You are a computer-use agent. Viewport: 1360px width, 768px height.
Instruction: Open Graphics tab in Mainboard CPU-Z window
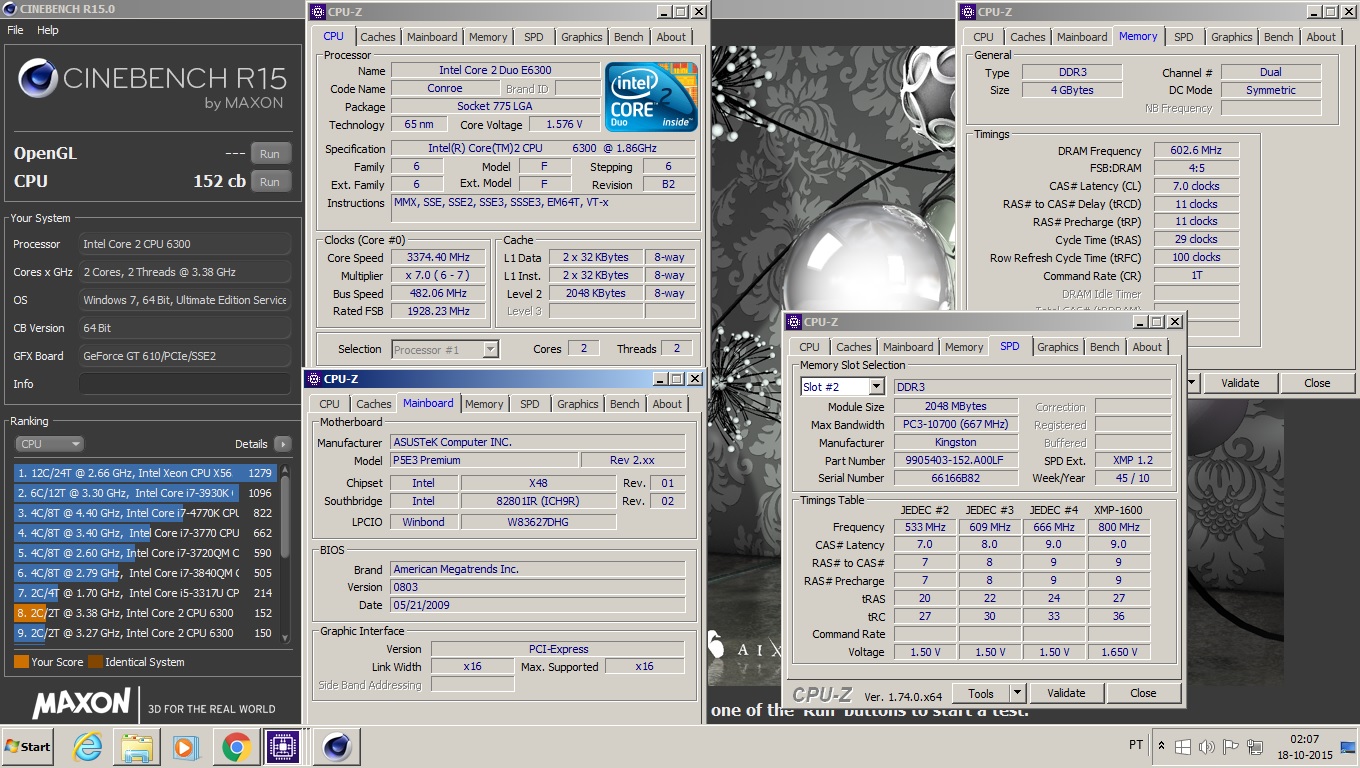click(x=577, y=404)
